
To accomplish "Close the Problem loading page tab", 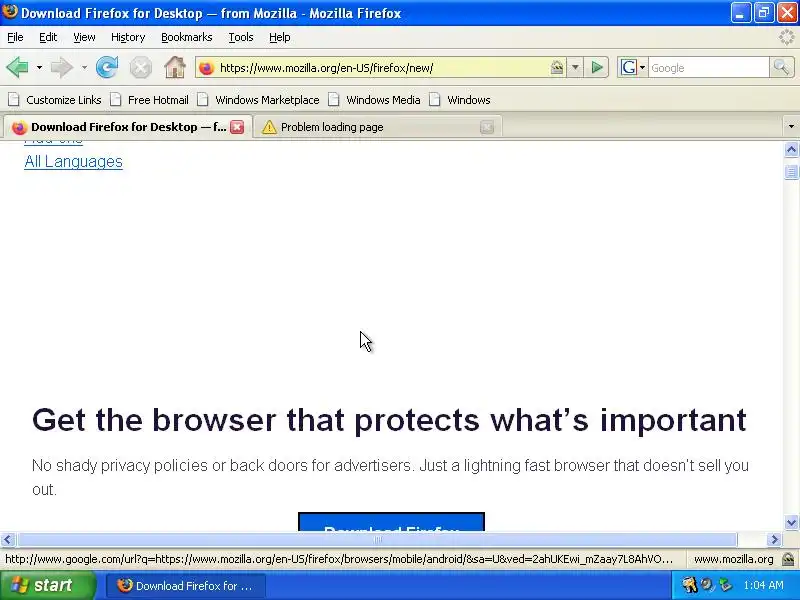I will pyautogui.click(x=487, y=127).
